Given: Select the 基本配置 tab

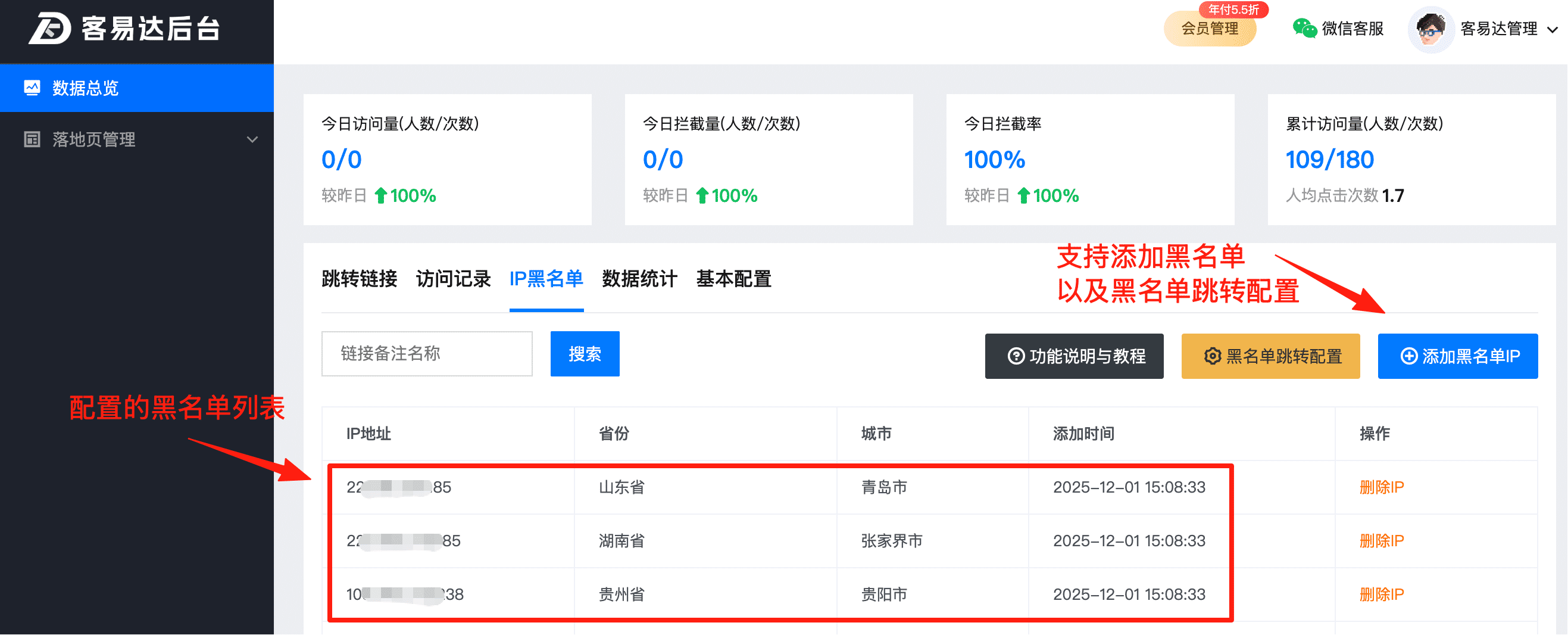Looking at the screenshot, I should [733, 279].
